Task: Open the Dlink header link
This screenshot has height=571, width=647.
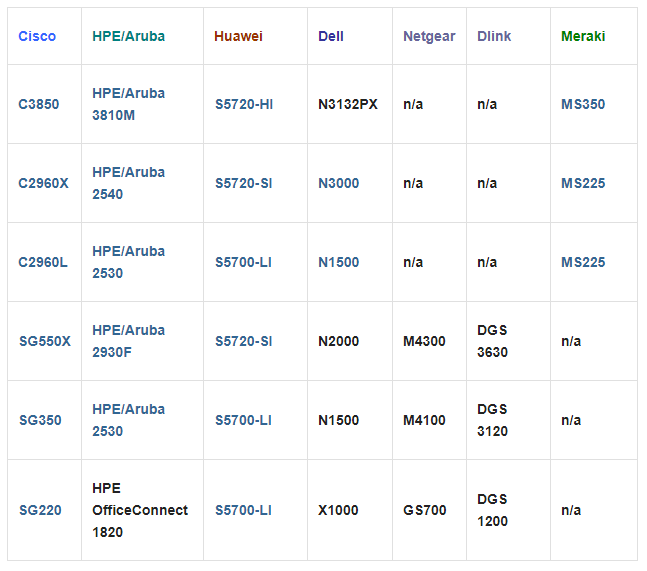Action: tap(494, 36)
